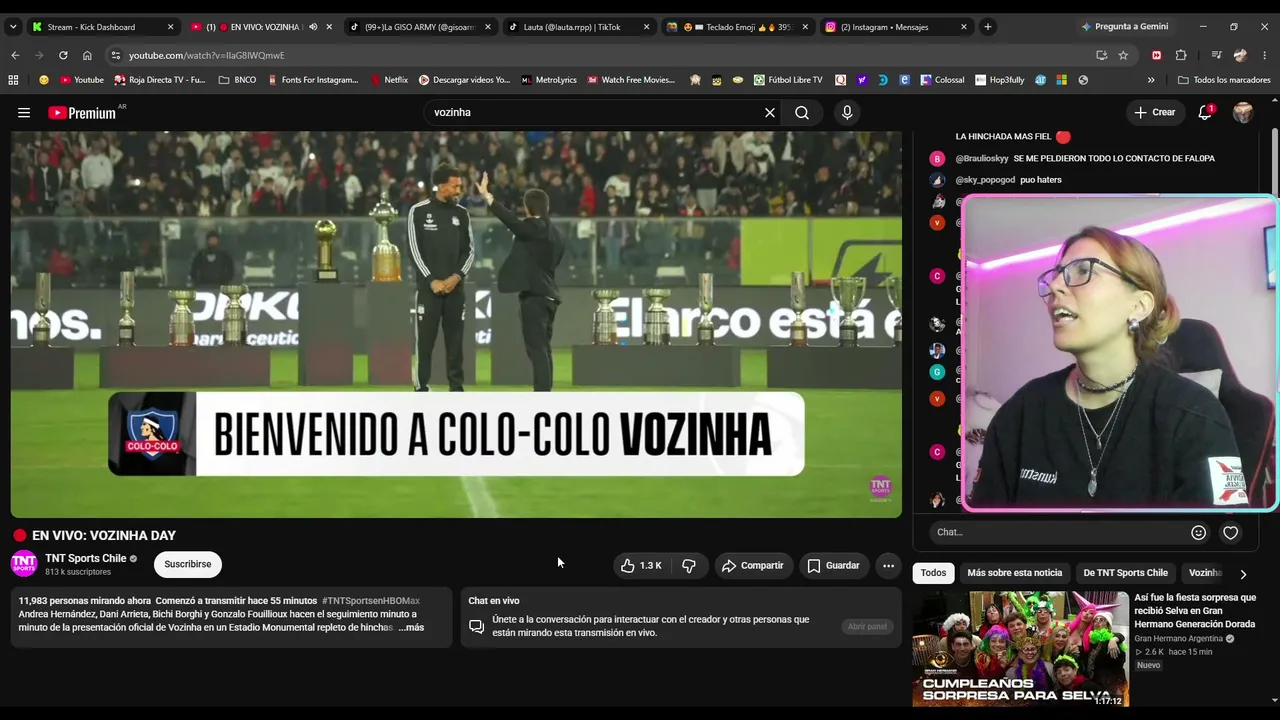Open the YouTube account avatar menu

(x=1243, y=113)
